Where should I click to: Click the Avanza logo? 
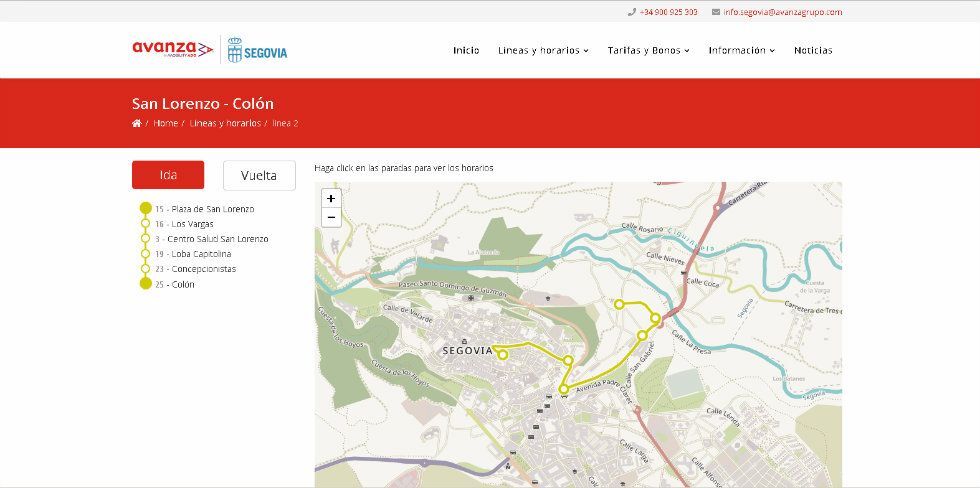pyautogui.click(x=172, y=49)
